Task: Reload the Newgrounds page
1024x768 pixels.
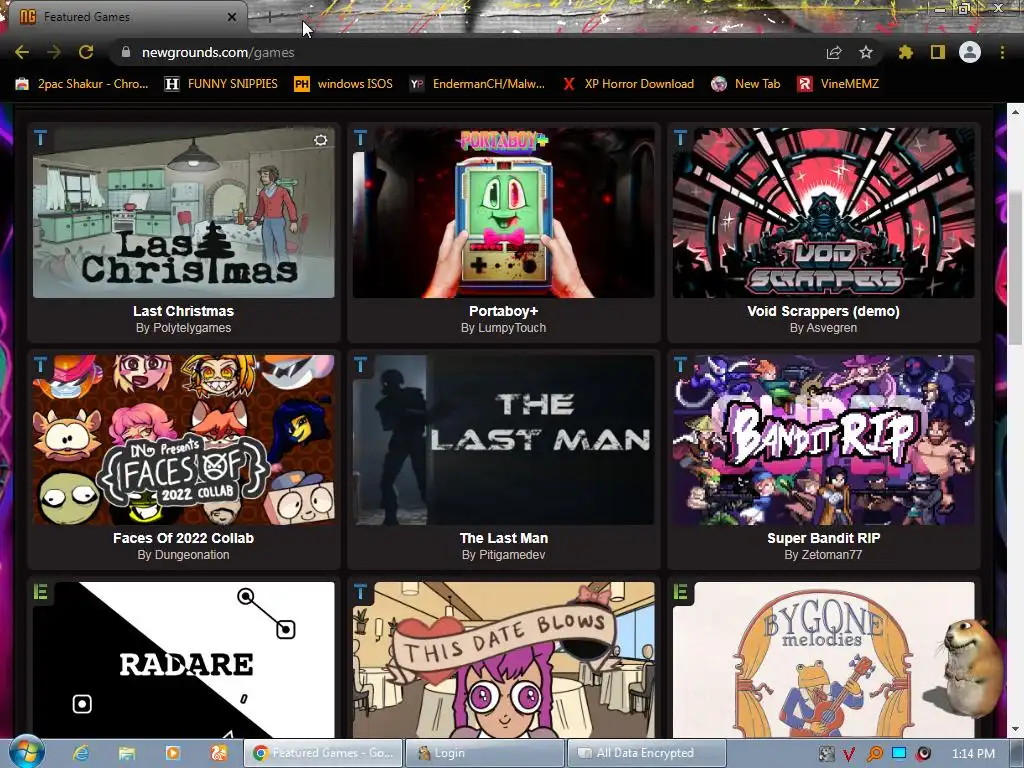Action: pos(86,52)
